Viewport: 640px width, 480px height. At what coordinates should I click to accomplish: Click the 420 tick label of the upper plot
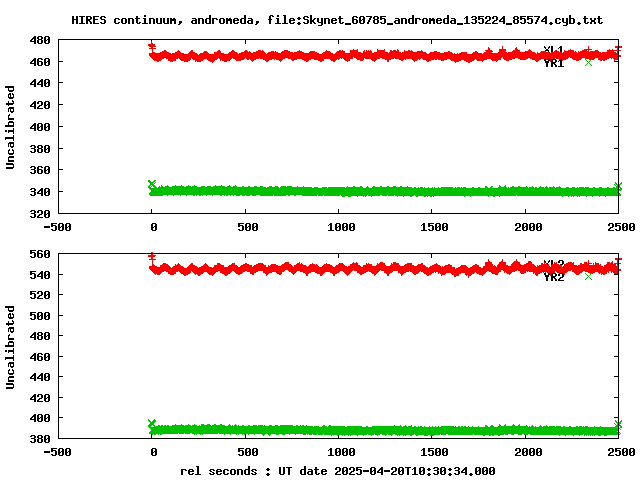[x=40, y=105]
